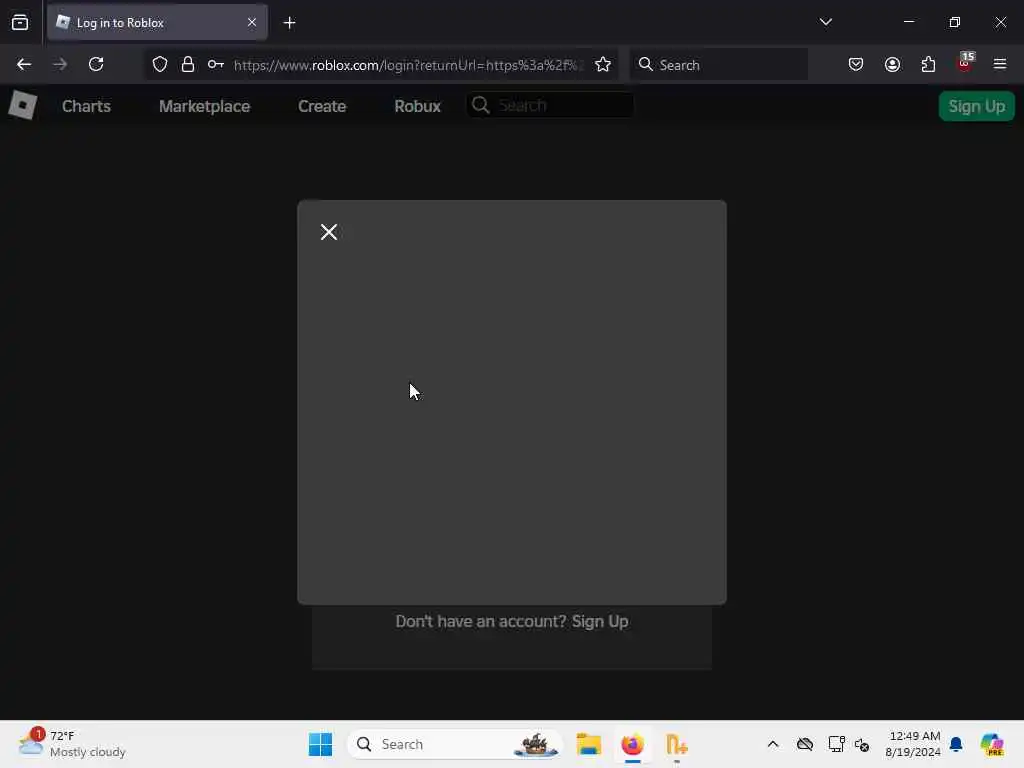This screenshot has width=1024, height=768.
Task: Open the Firefox application hamburger menu
Action: point(1000,64)
